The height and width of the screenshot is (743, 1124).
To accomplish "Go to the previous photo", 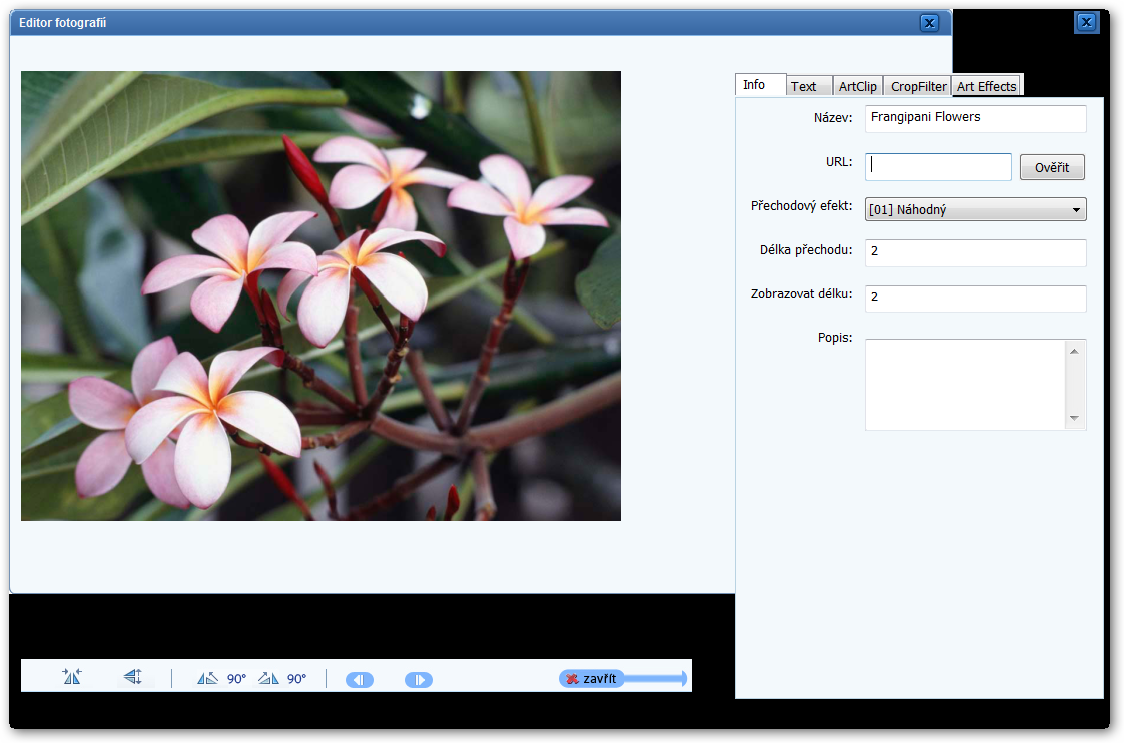I will pyautogui.click(x=360, y=679).
